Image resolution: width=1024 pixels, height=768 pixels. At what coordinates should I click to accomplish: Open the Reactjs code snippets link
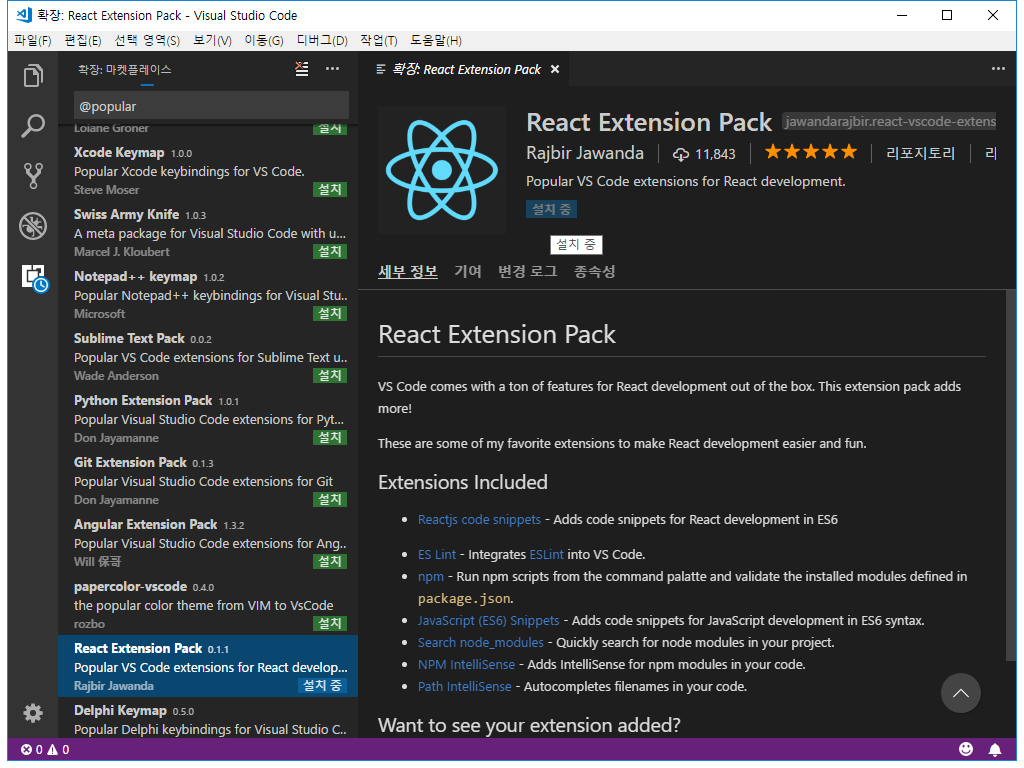pyautogui.click(x=479, y=520)
